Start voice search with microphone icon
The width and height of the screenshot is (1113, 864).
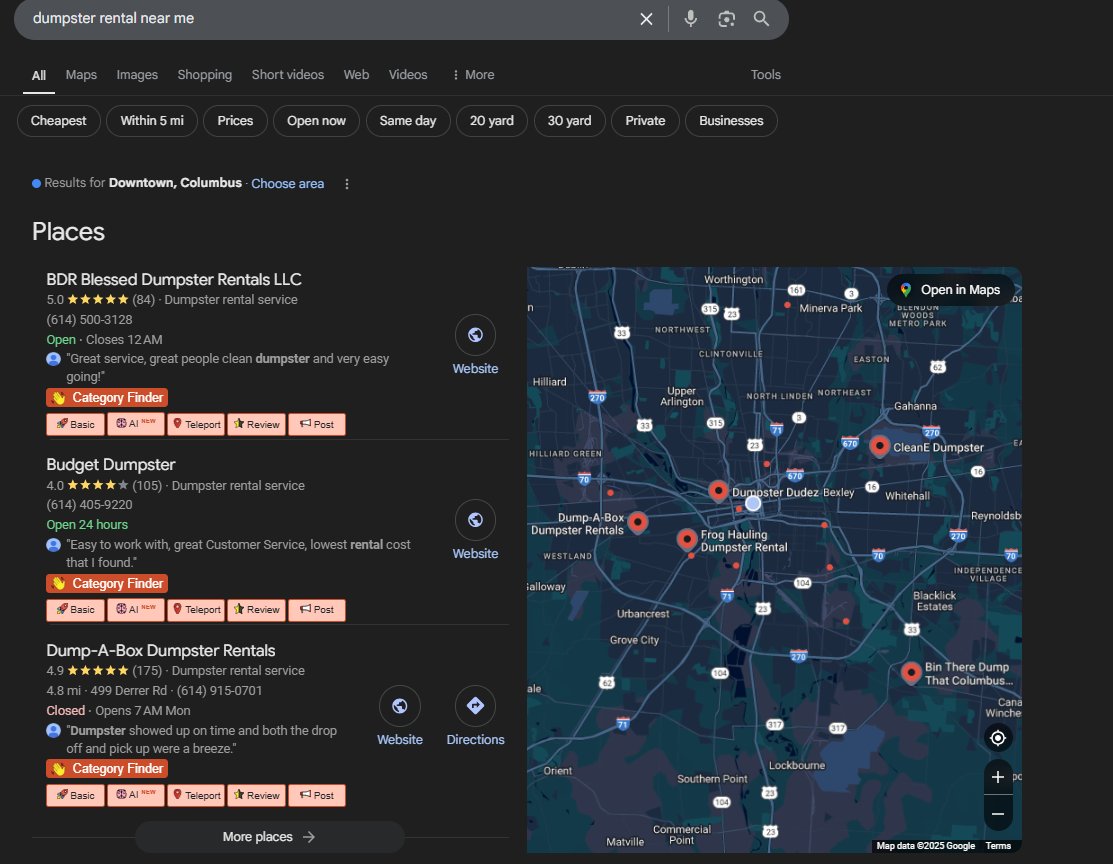click(690, 18)
